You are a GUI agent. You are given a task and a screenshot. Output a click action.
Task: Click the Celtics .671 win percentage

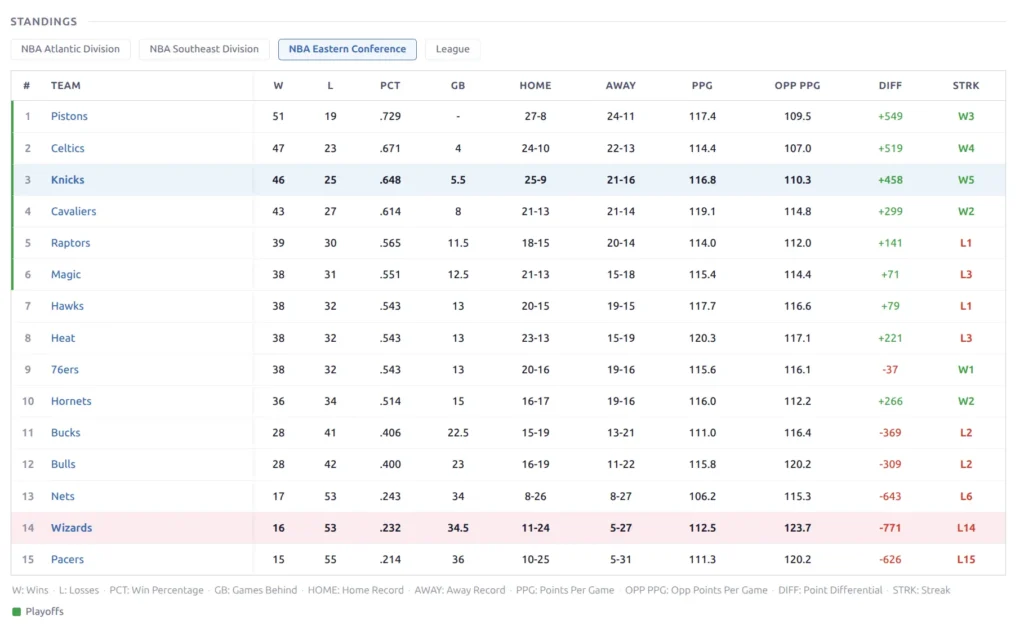coord(391,148)
